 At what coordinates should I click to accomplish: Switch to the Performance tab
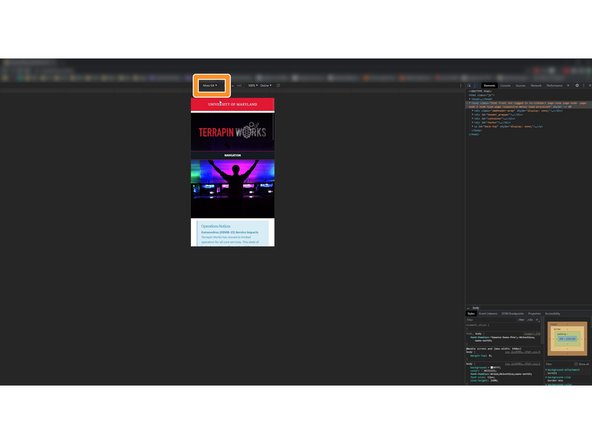(x=554, y=86)
